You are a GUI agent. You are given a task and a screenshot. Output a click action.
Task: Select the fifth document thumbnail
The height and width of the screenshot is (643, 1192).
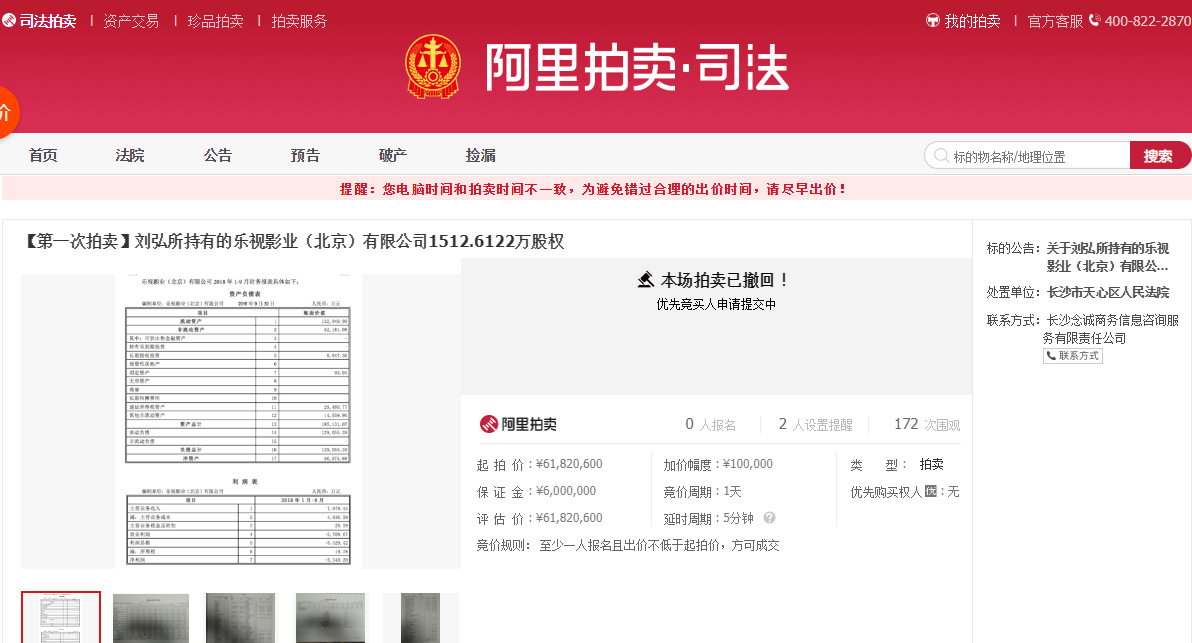point(420,618)
